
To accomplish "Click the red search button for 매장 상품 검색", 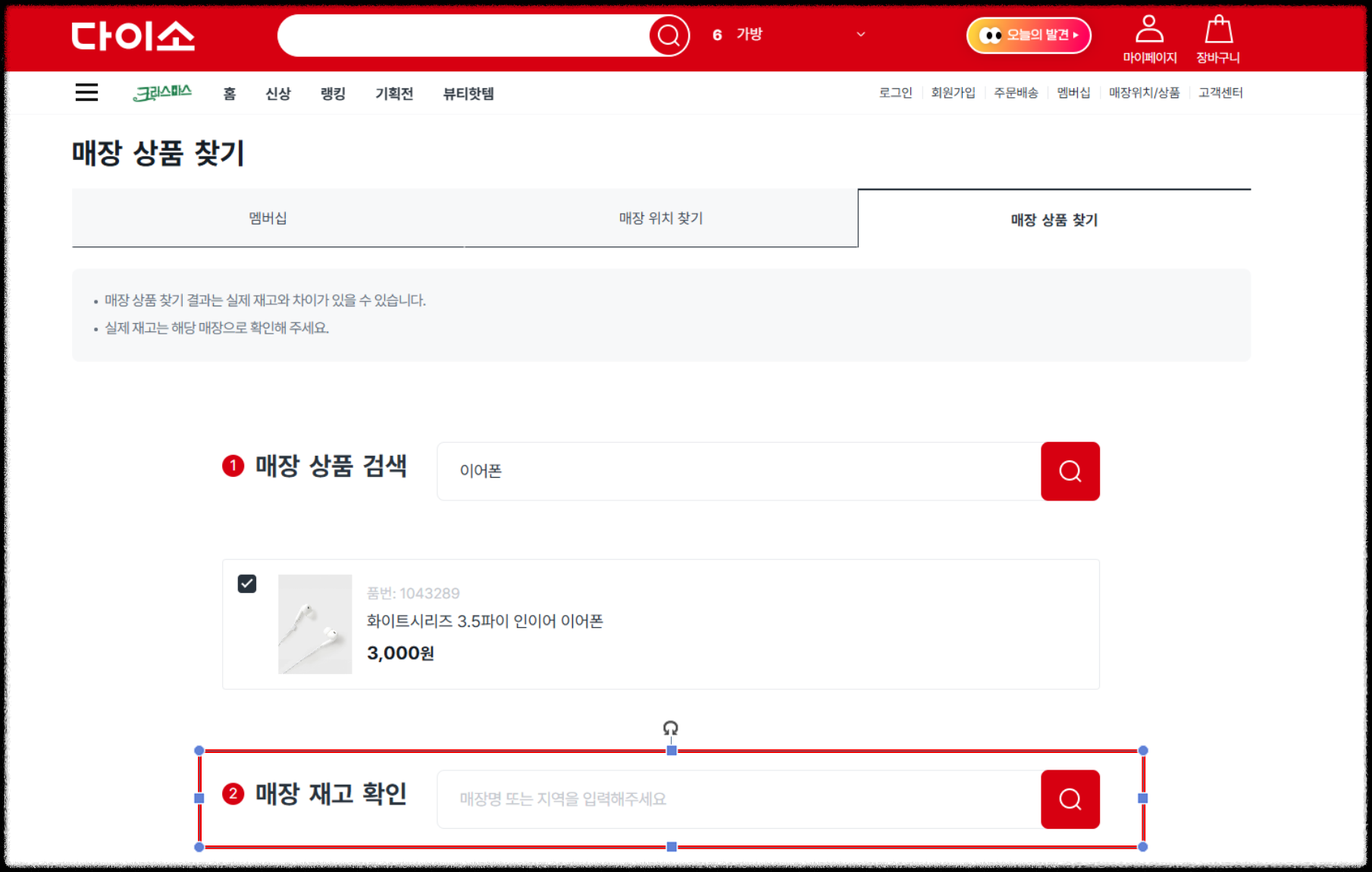I will tap(1070, 471).
